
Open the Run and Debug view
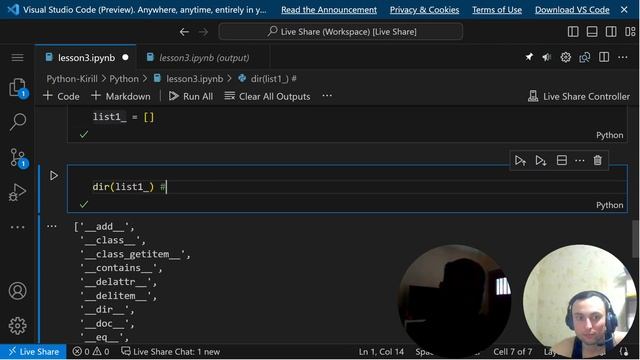point(17,192)
